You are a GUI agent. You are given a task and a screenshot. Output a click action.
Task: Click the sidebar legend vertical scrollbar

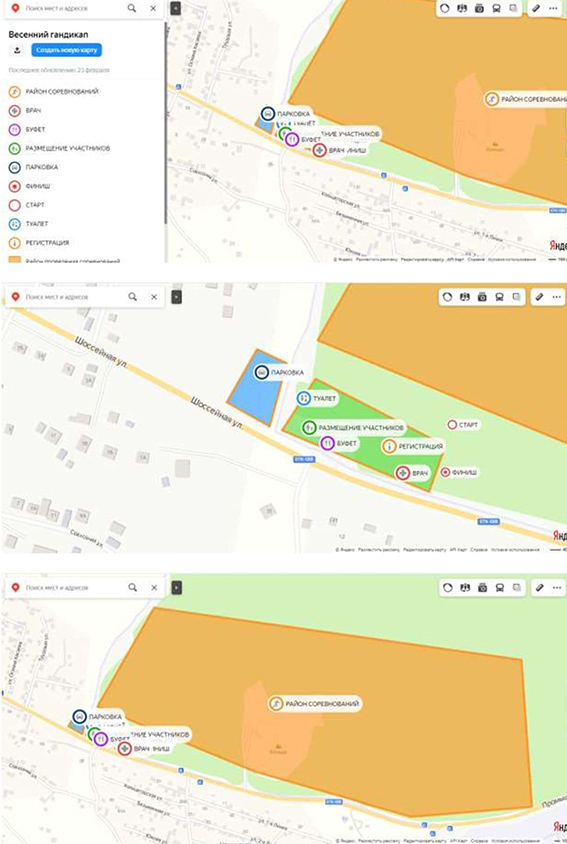click(165, 125)
